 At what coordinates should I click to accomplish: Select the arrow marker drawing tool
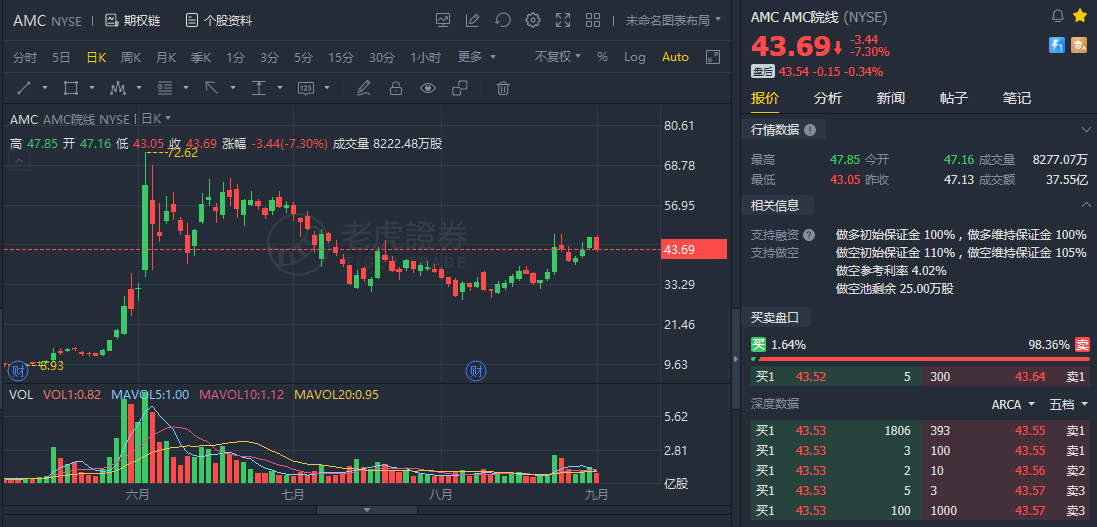(x=211, y=88)
